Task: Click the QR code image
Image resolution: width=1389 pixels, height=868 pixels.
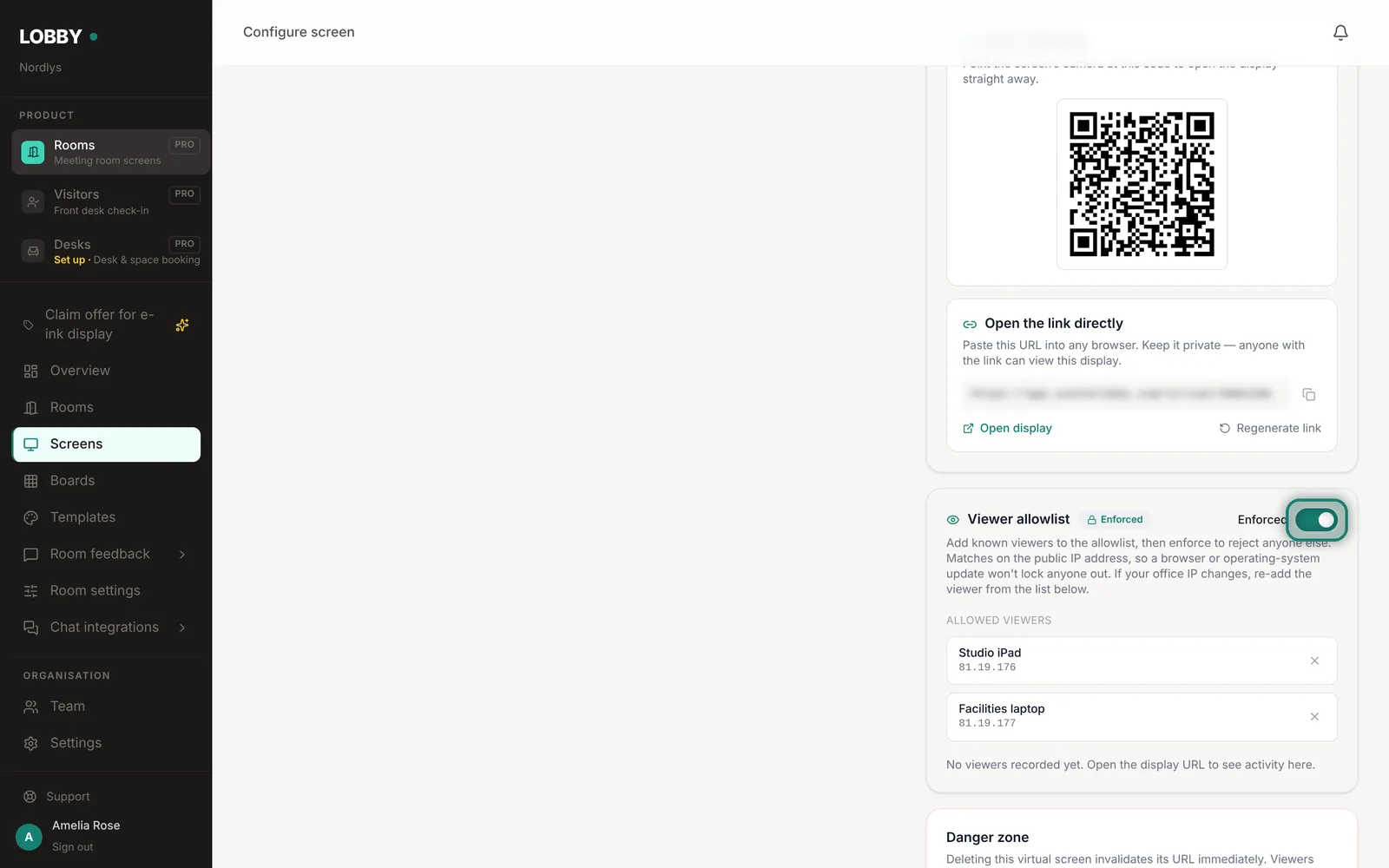Action: point(1142,184)
